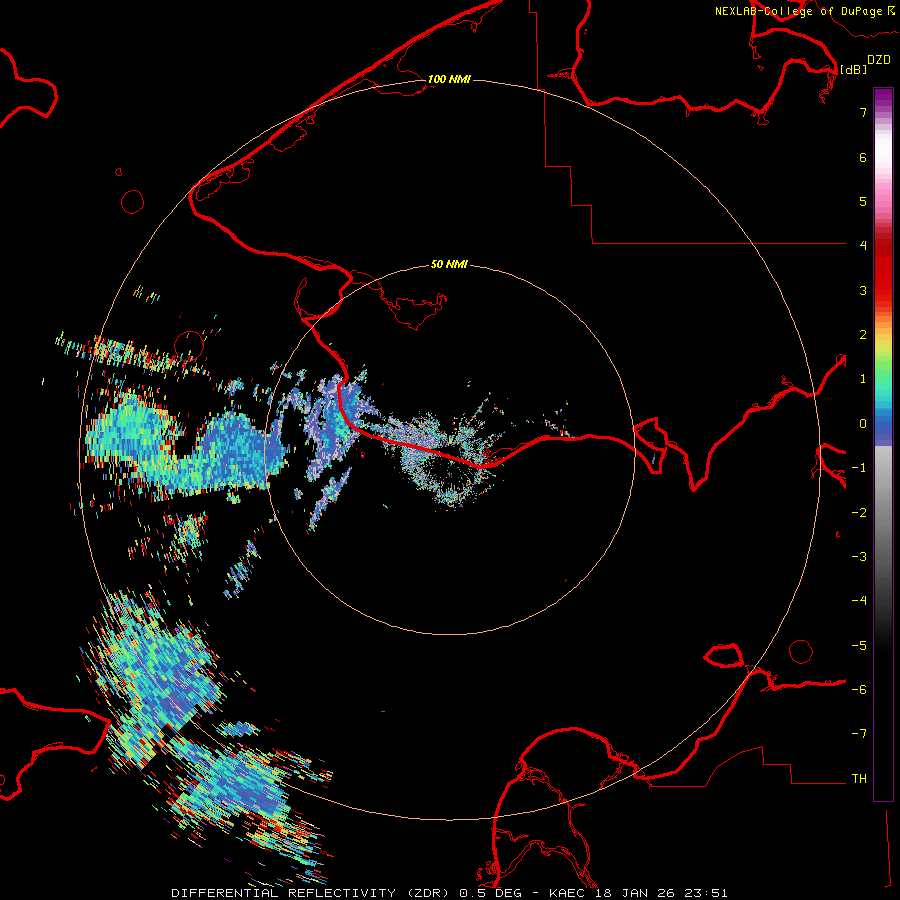Click the 2 value on the scale
This screenshot has height=900, width=900.
(863, 335)
